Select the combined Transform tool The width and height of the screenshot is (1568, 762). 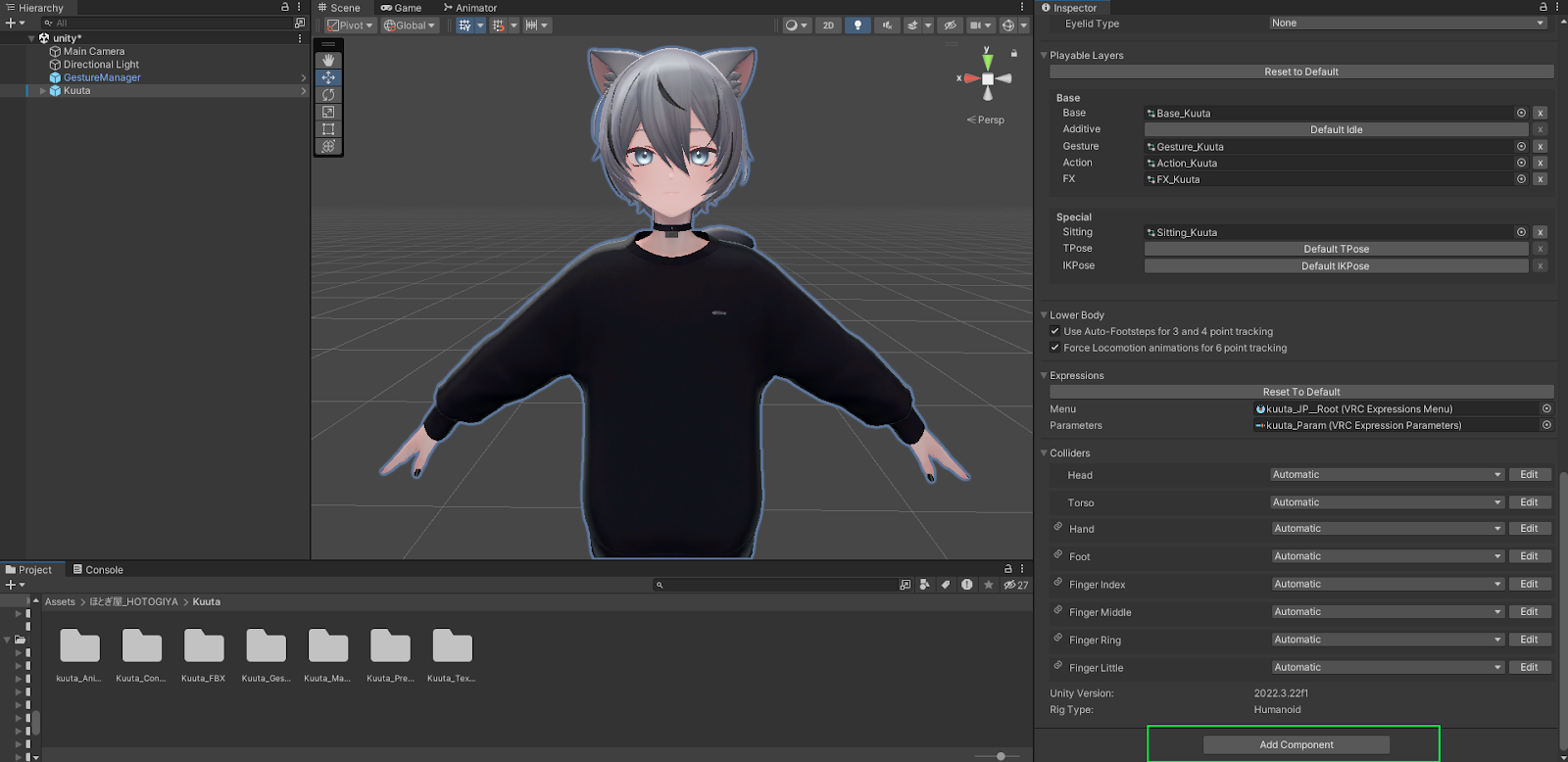(x=328, y=146)
